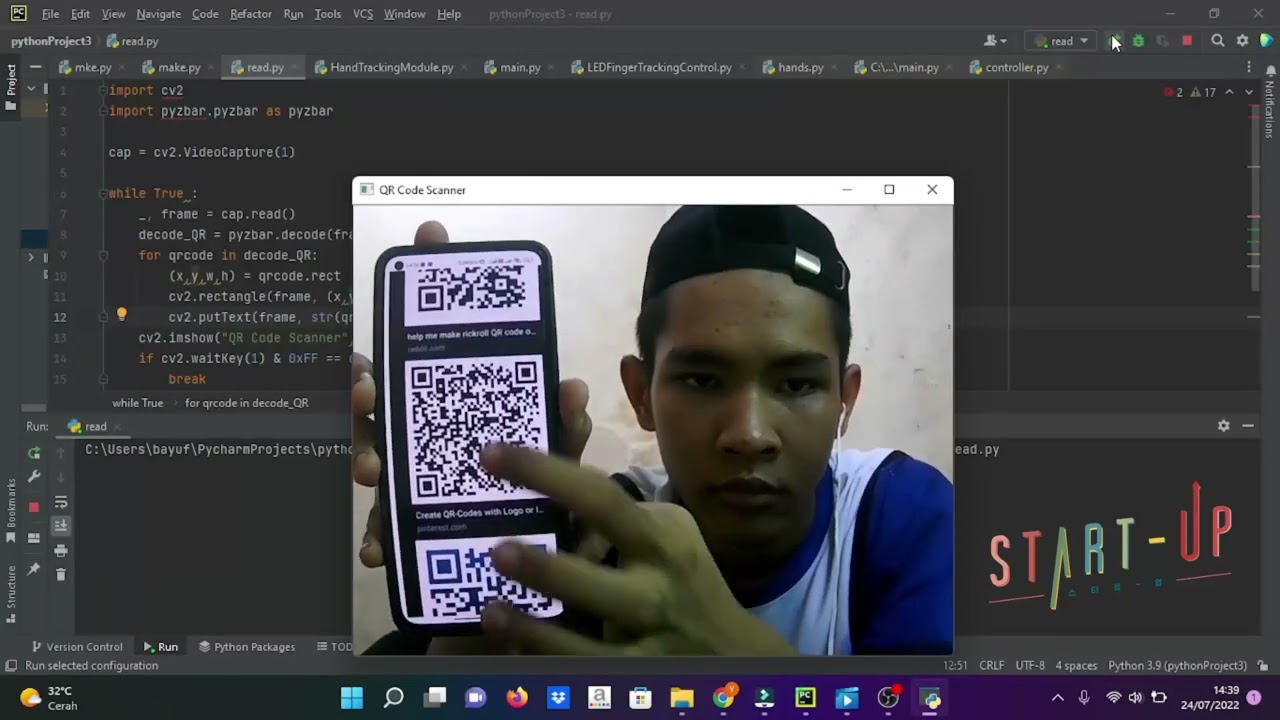Open the VCS menu

tap(363, 14)
